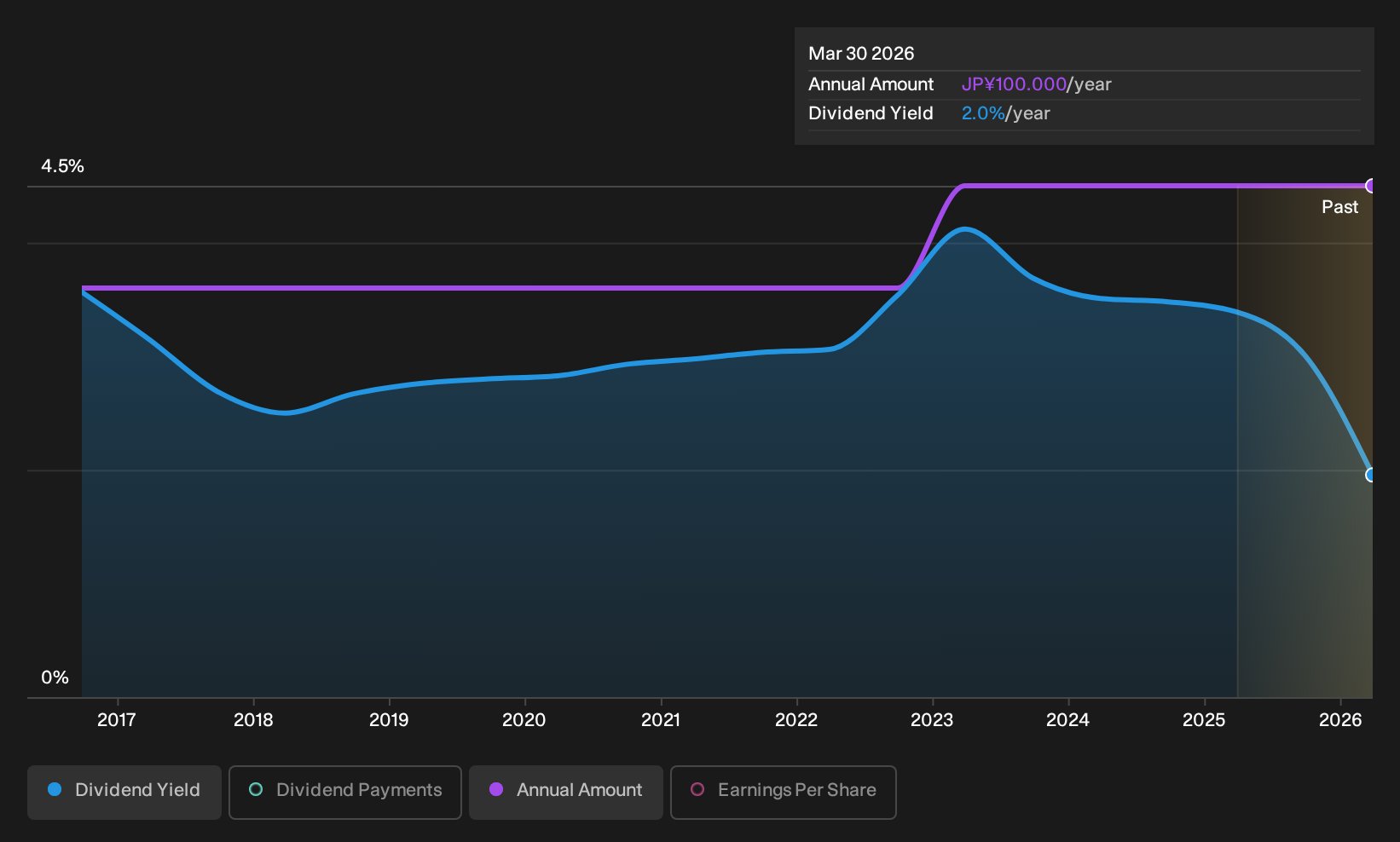Click the Past label in shaded region
The width and height of the screenshot is (1400, 842).
tap(1339, 207)
